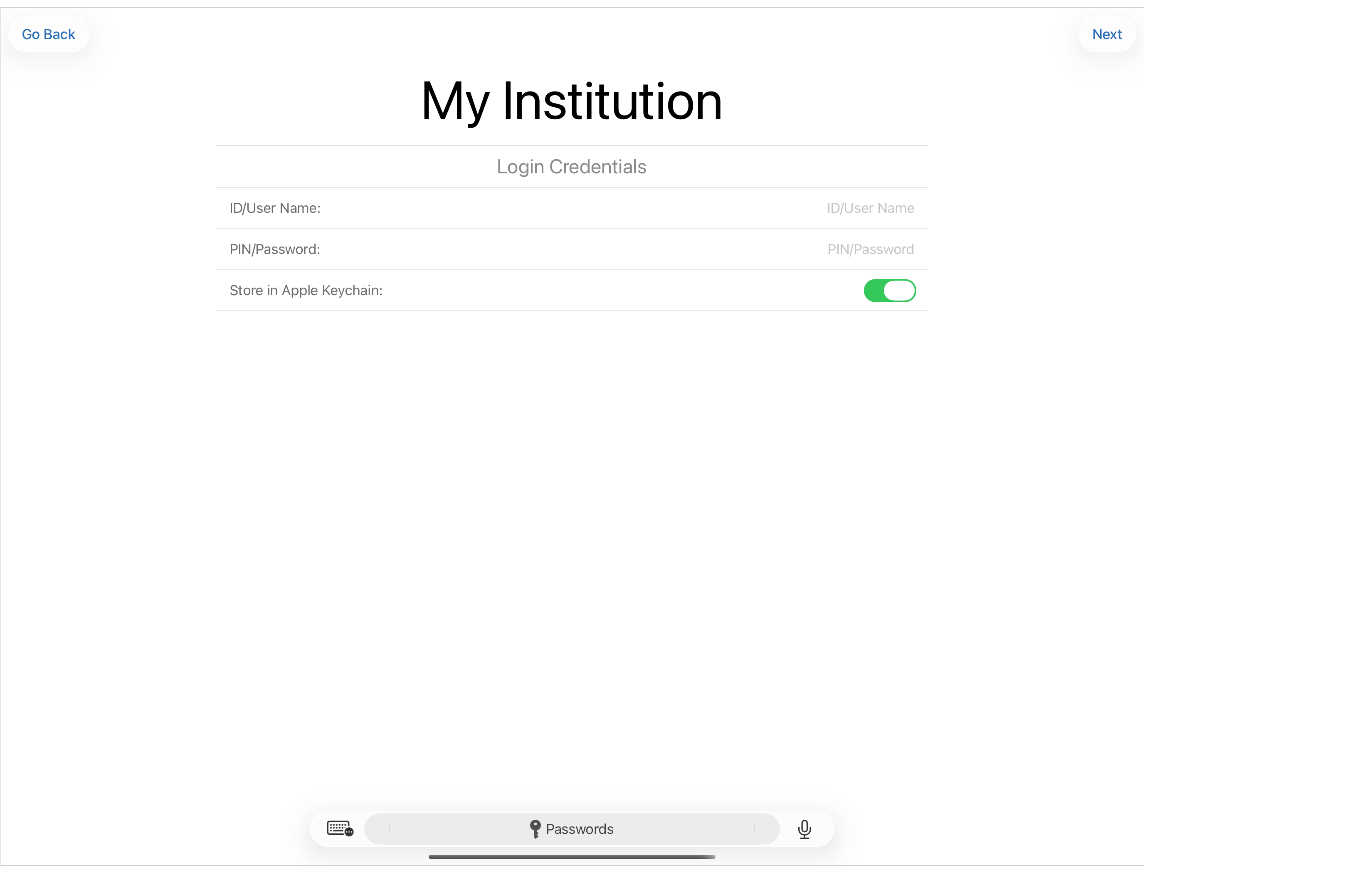
Task: Tap the left edge of the suggestion bar
Action: coord(389,829)
